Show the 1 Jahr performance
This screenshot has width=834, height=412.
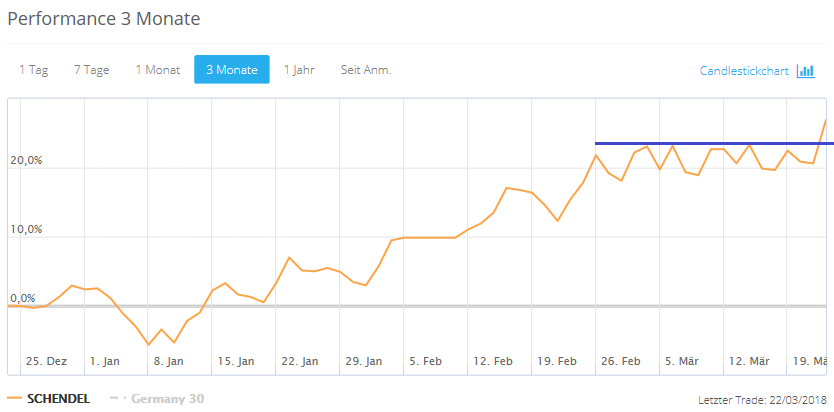[299, 70]
